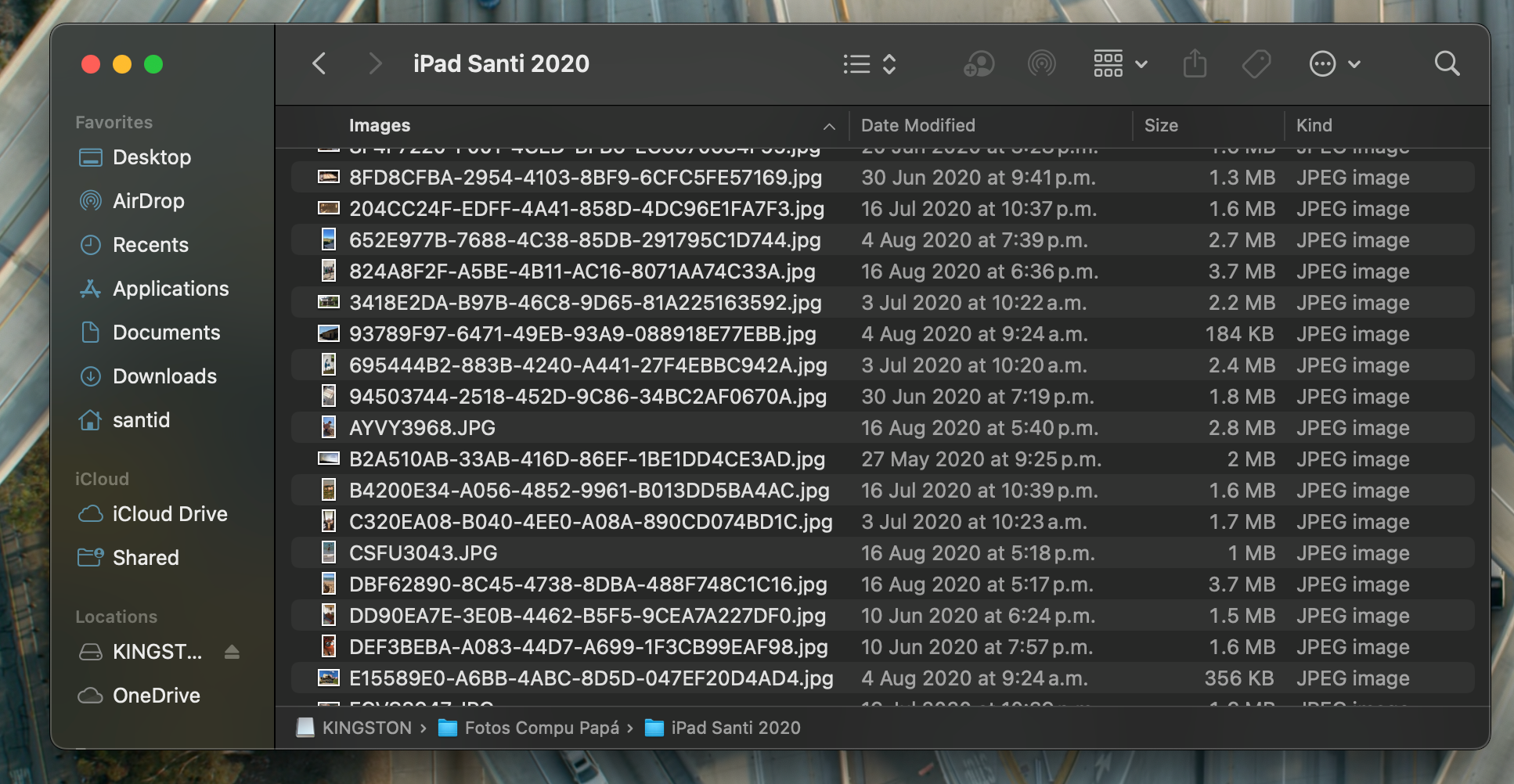Select the CSFU3043.JPG thumbnail icon
Viewport: 1514px width, 784px height.
tap(329, 552)
